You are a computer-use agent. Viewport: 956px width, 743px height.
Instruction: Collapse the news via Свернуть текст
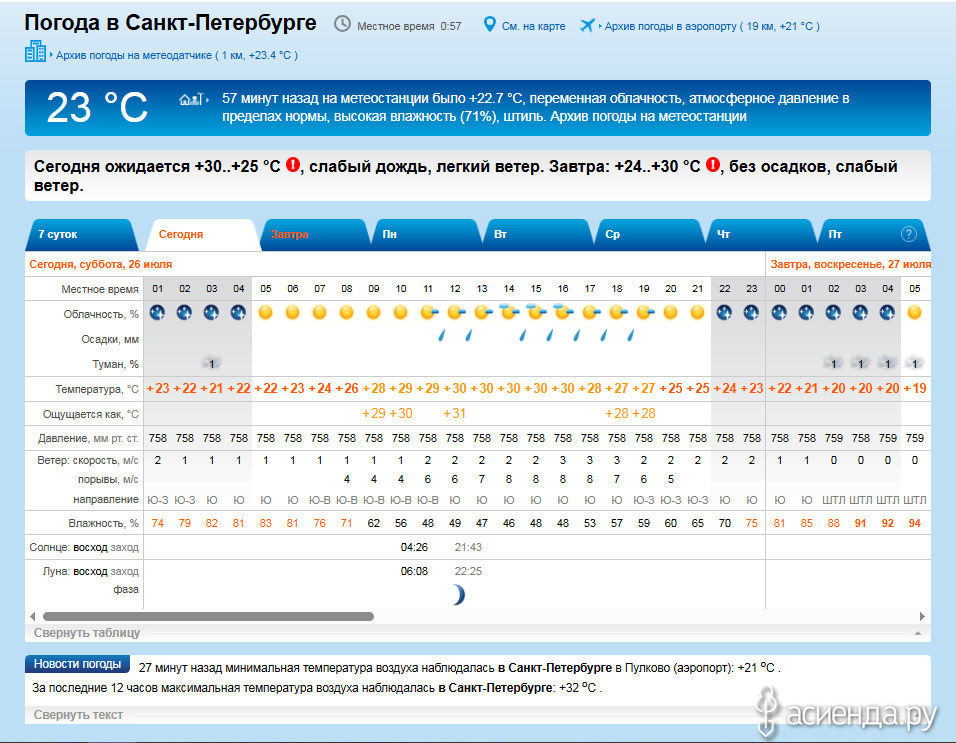pos(78,714)
